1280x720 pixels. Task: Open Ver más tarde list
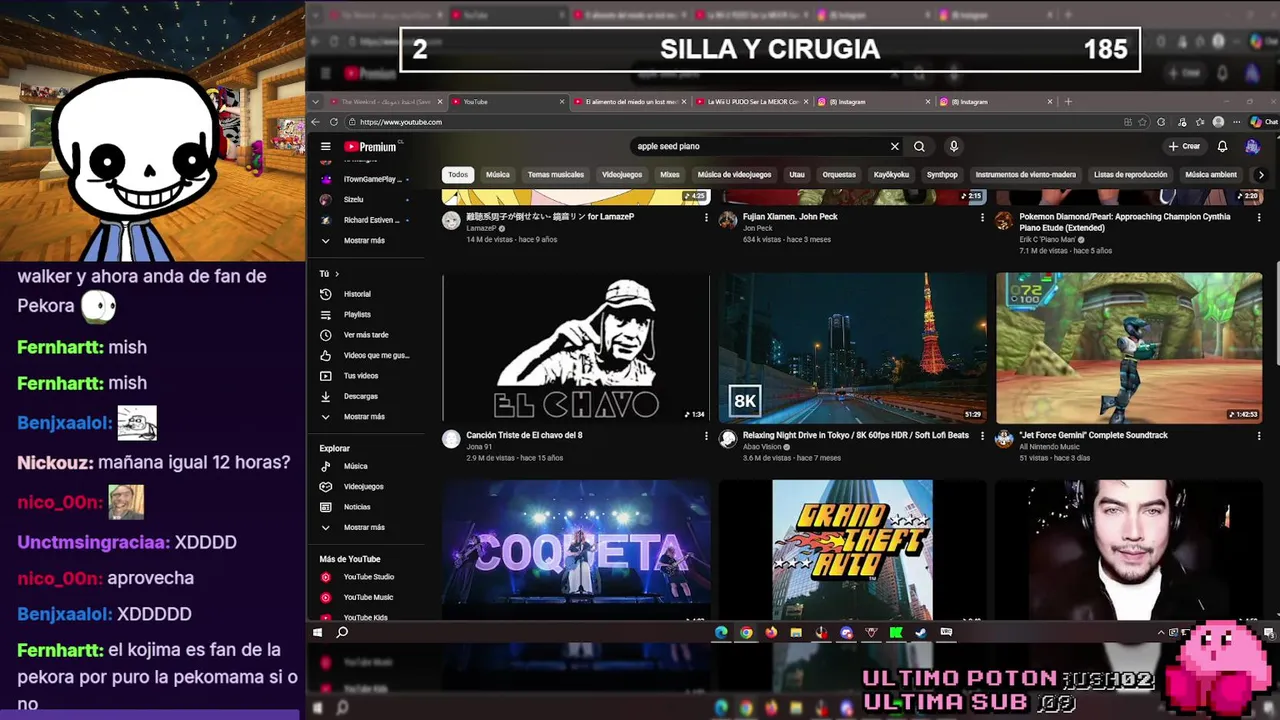(365, 335)
